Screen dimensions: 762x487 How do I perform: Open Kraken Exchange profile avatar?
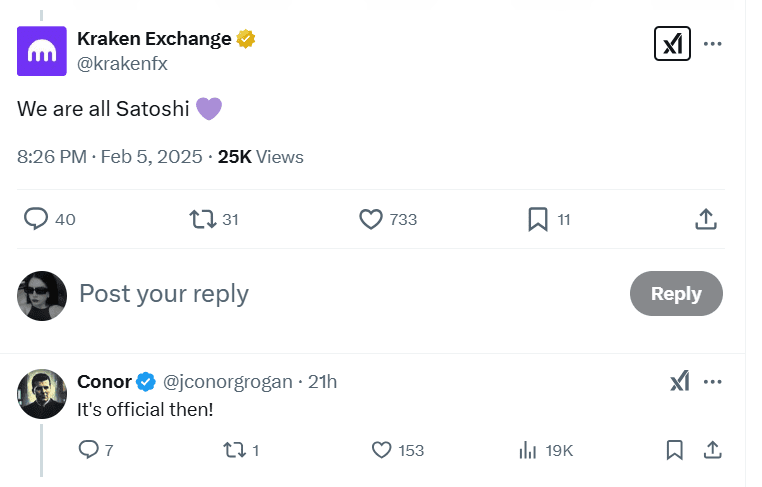[x=42, y=51]
